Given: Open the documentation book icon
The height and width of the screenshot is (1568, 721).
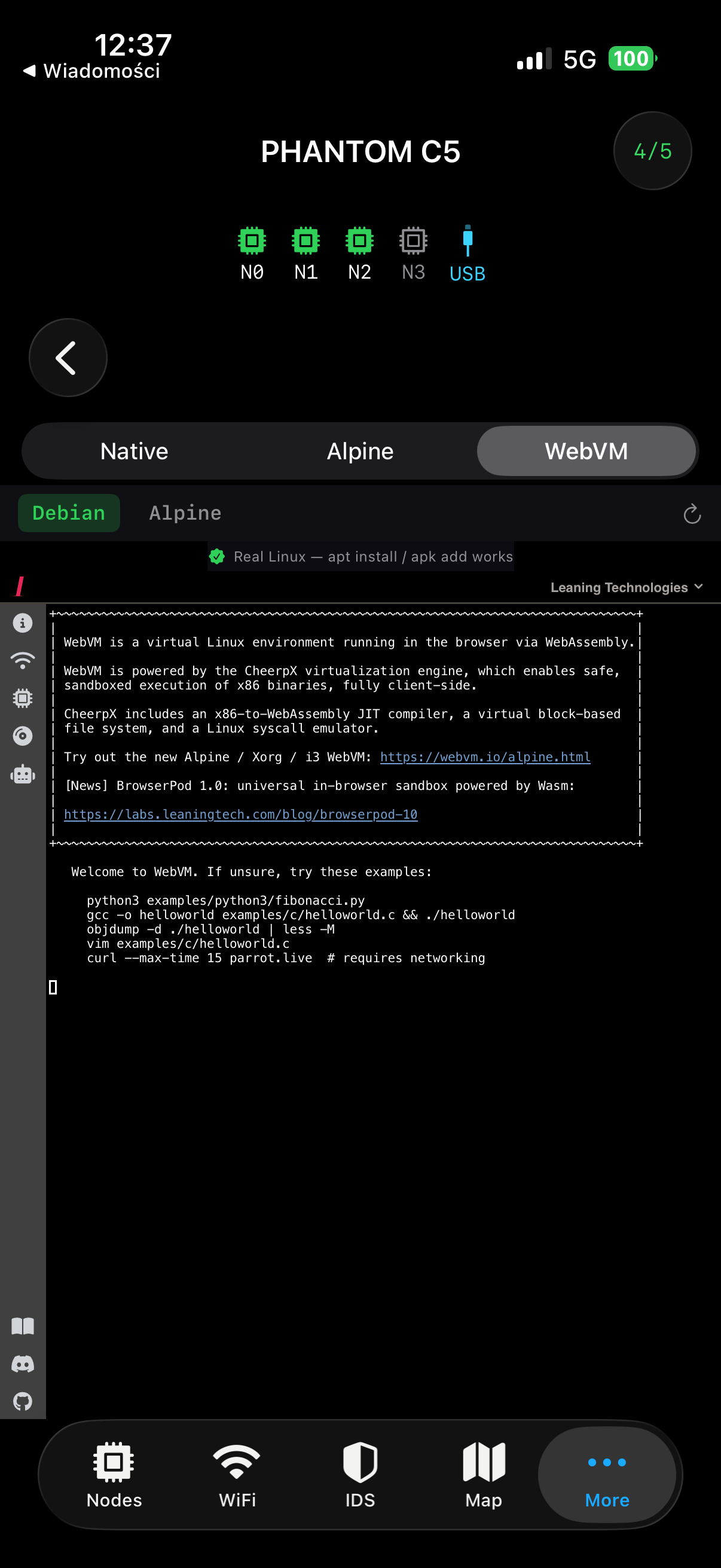Looking at the screenshot, I should pos(23,1326).
